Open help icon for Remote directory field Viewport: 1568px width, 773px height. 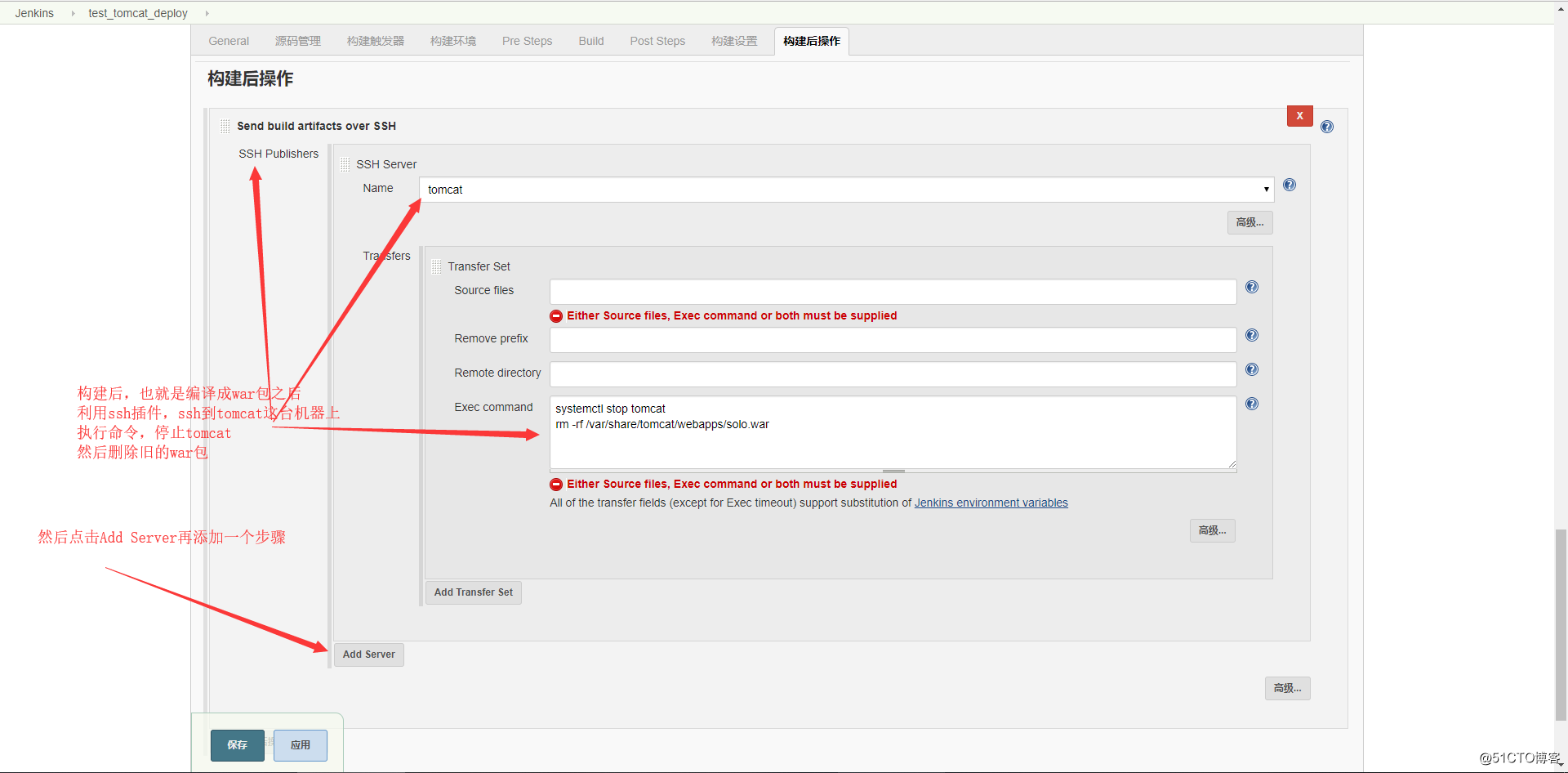(x=1252, y=369)
